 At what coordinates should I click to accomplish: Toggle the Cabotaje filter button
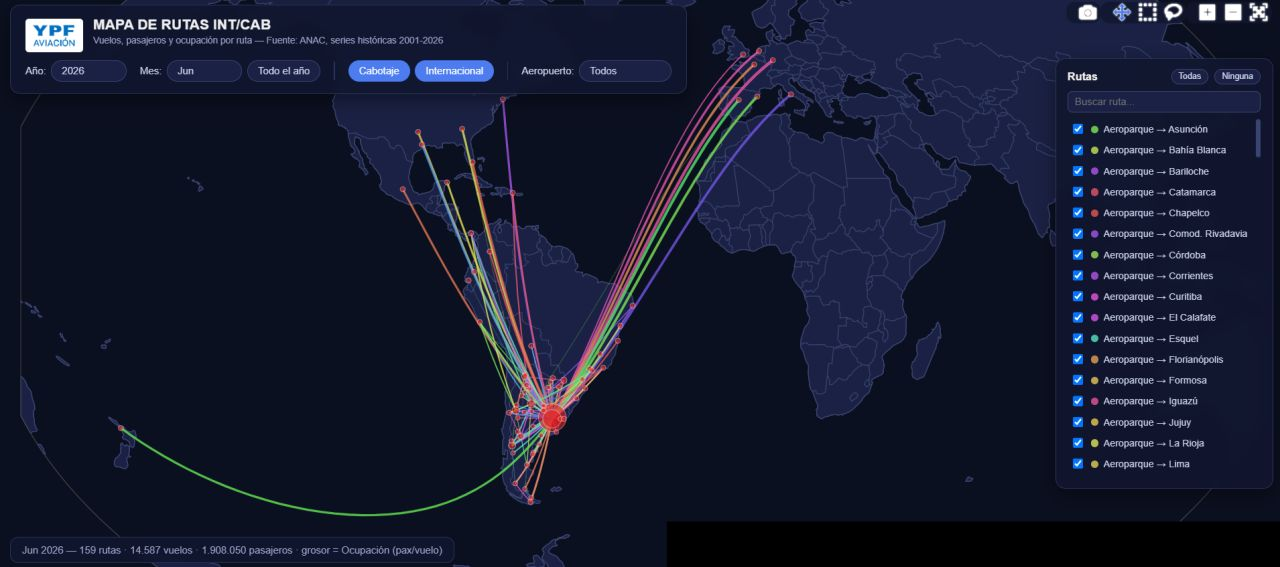[x=379, y=71]
